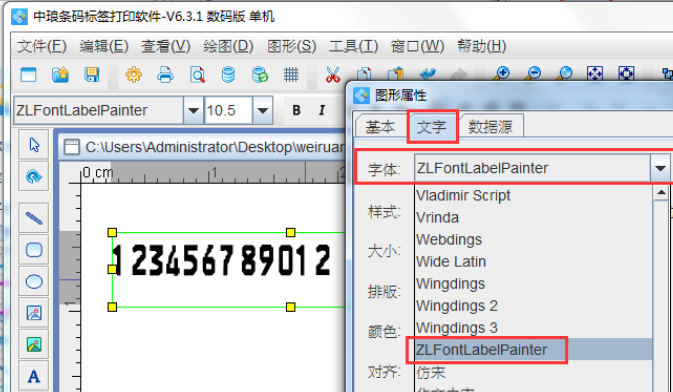
Task: Open a file with folder icon
Action: [x=60, y=75]
